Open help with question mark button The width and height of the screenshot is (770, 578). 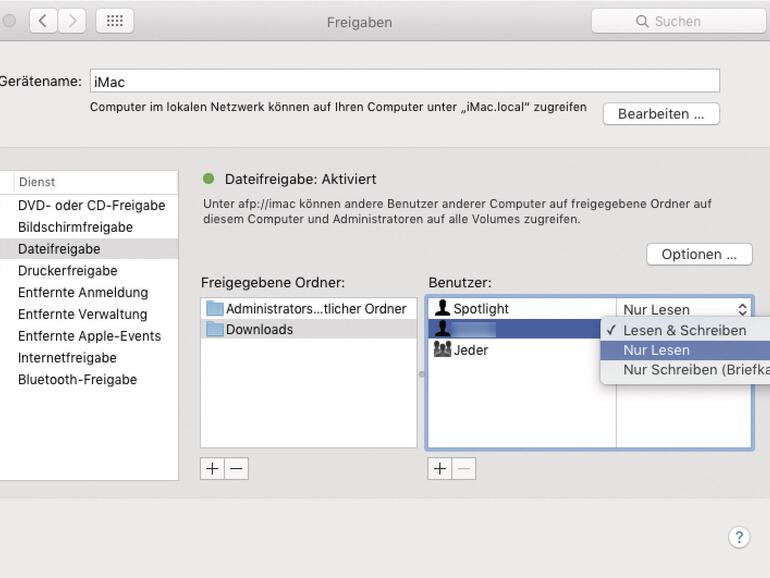(739, 537)
